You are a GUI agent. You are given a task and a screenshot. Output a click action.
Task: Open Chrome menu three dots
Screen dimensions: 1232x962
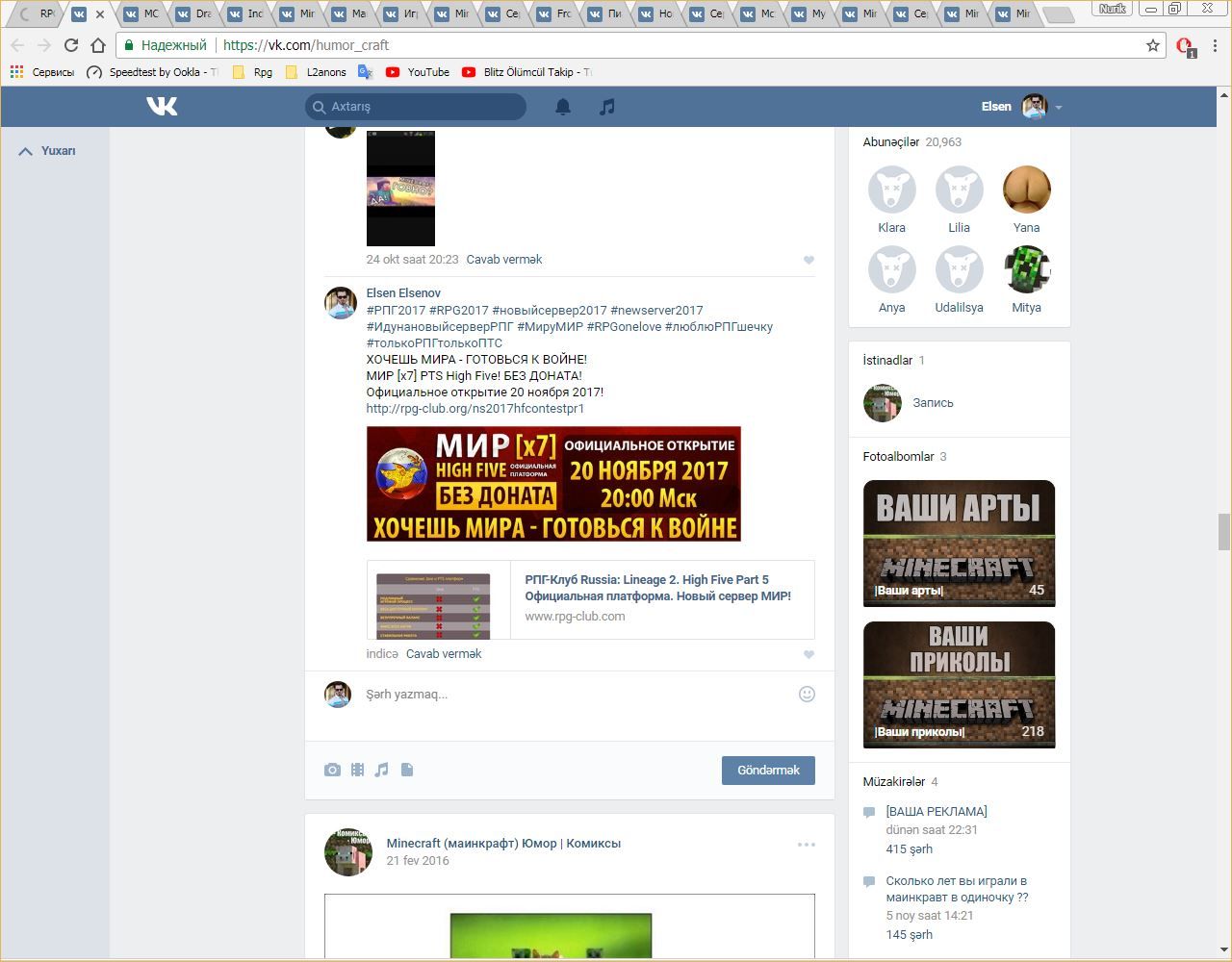tap(1216, 45)
